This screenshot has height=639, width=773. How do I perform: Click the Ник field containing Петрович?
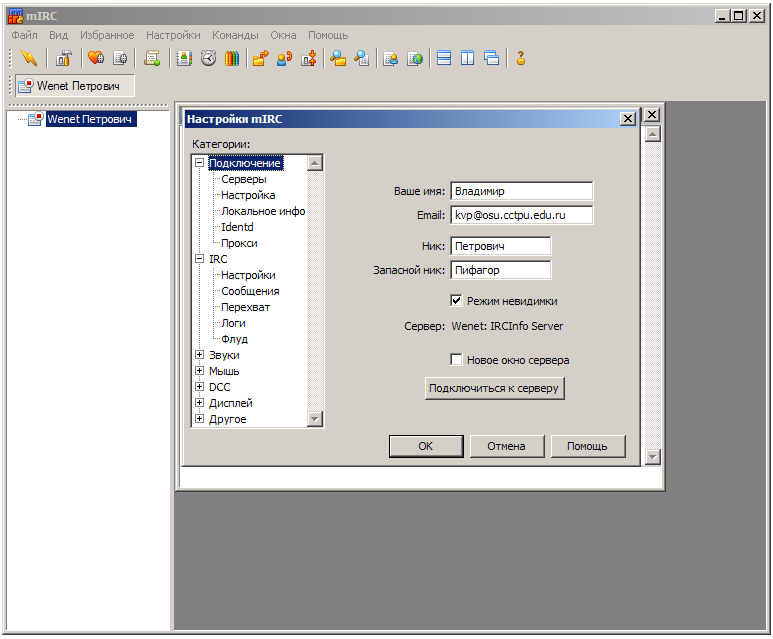click(500, 246)
